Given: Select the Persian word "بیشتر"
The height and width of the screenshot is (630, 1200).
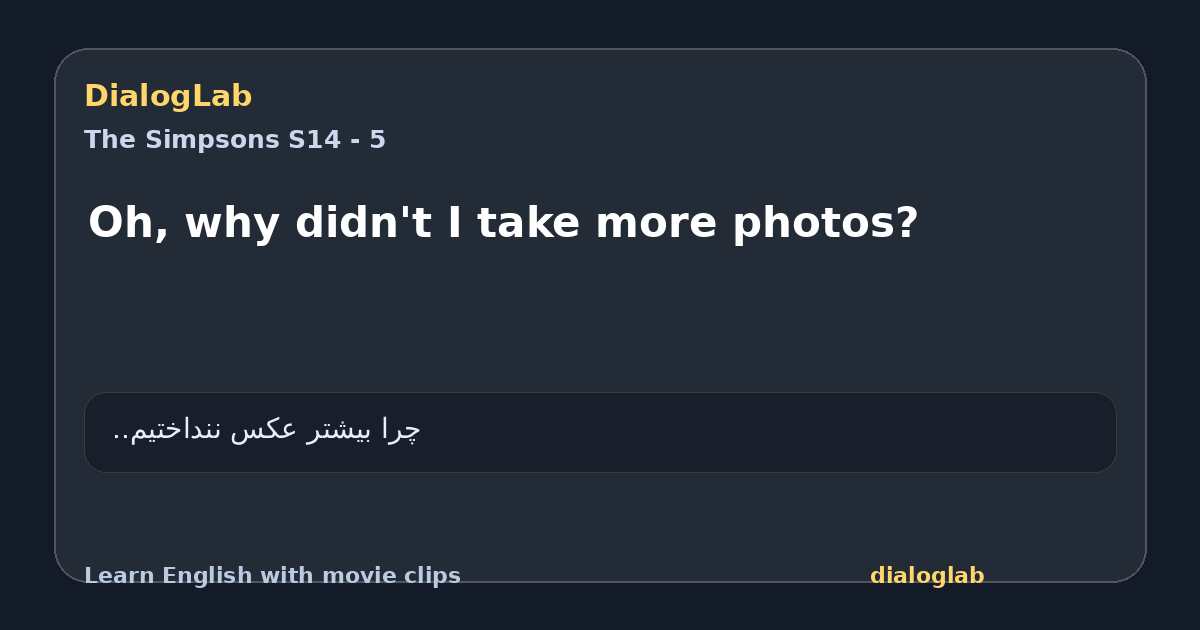Looking at the screenshot, I should 338,430.
